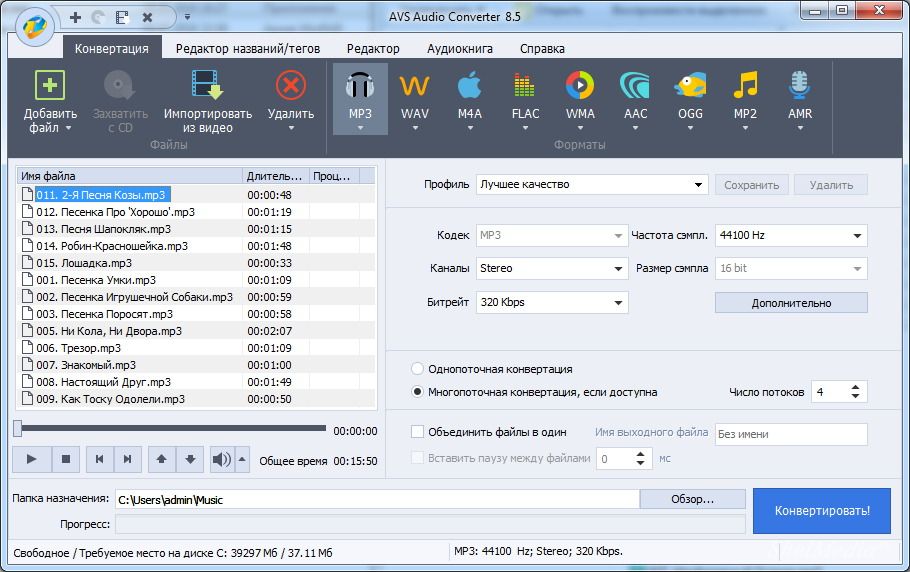The width and height of the screenshot is (910, 572).
Task: Open the Справка tab
Action: (542, 49)
